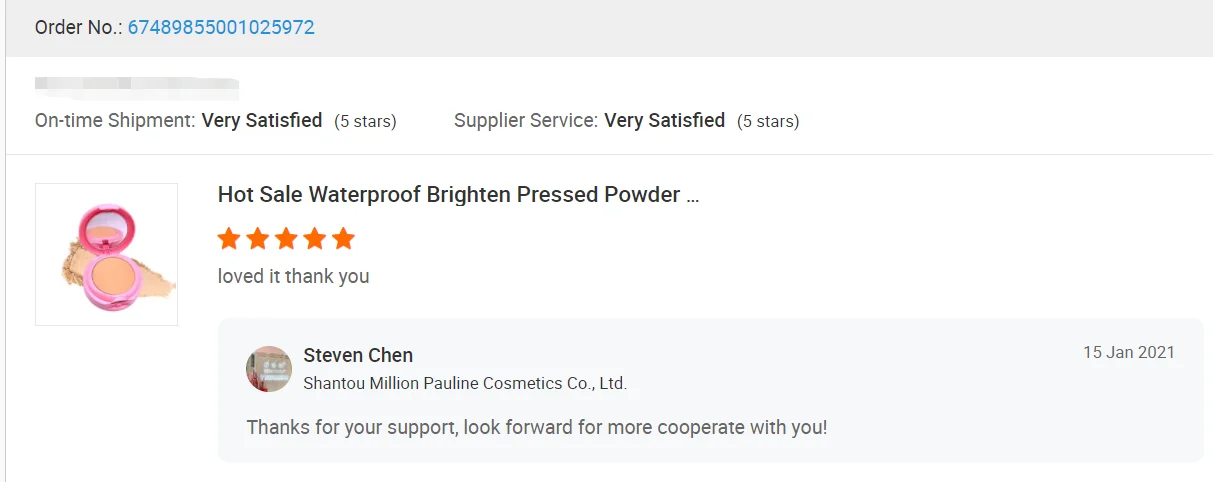Click the first orange rating star

[x=229, y=239]
